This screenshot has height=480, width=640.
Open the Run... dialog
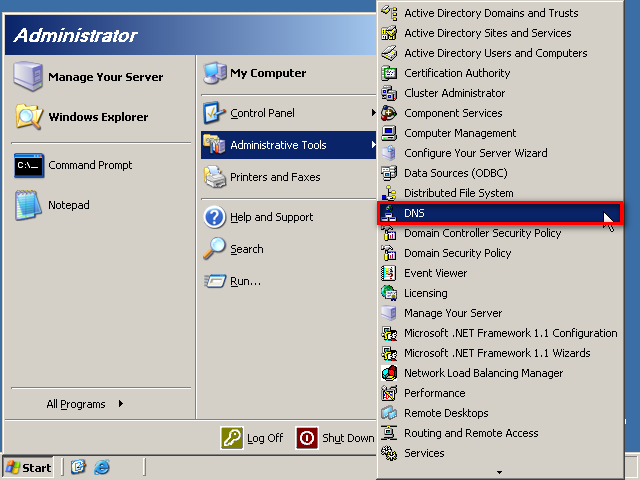pos(289,281)
